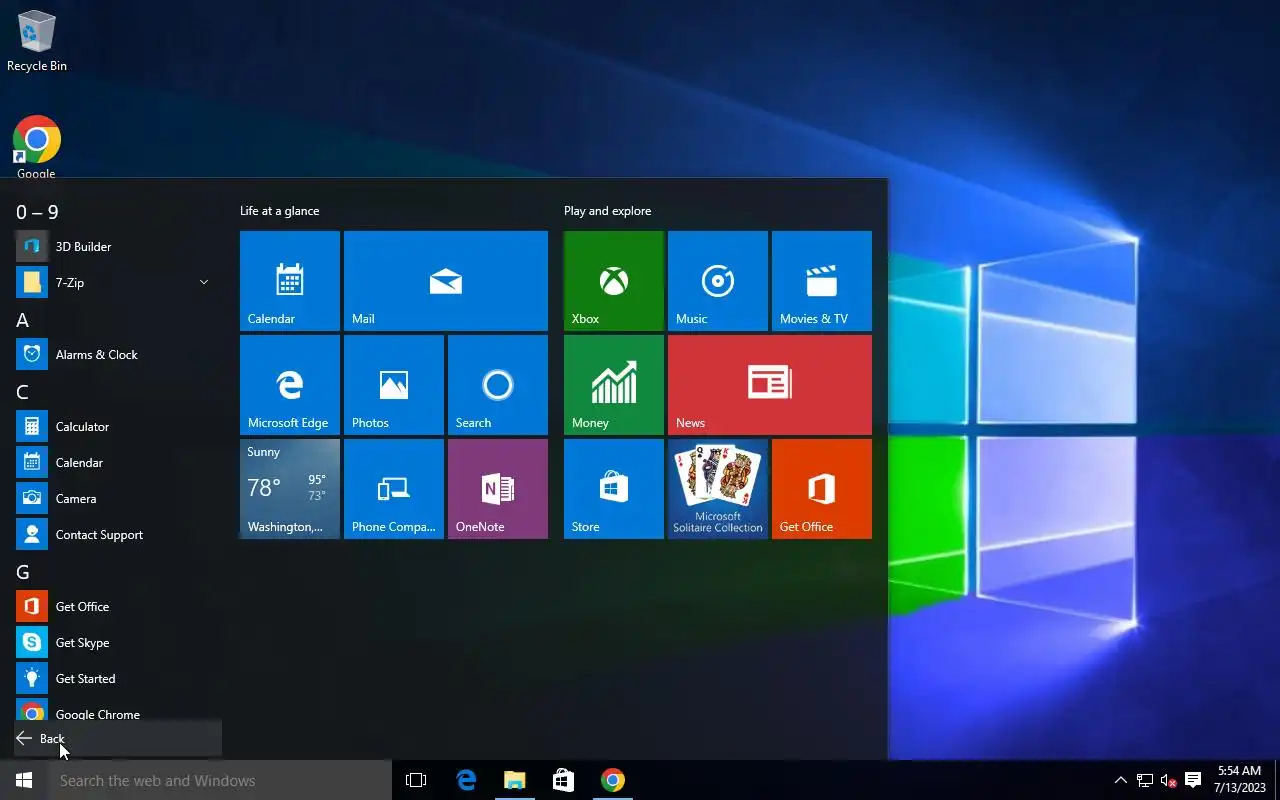This screenshot has width=1280, height=800.
Task: Launch Edge from the taskbar
Action: pyautogui.click(x=466, y=780)
